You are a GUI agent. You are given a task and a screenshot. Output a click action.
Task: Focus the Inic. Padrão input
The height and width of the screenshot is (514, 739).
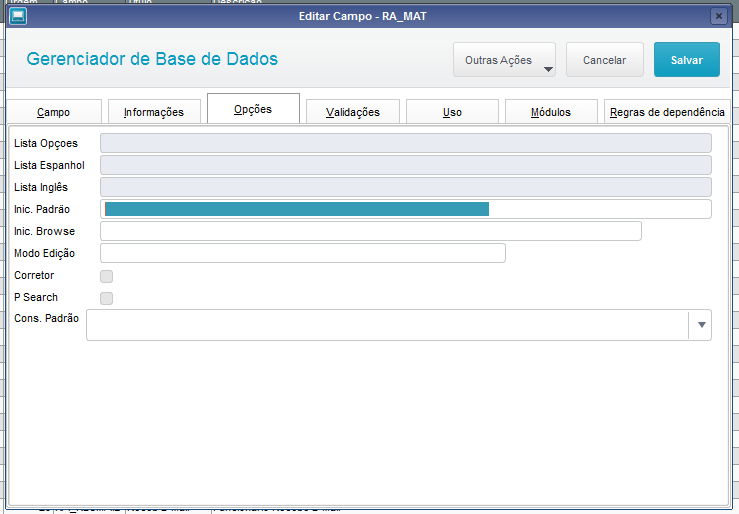[x=406, y=209]
